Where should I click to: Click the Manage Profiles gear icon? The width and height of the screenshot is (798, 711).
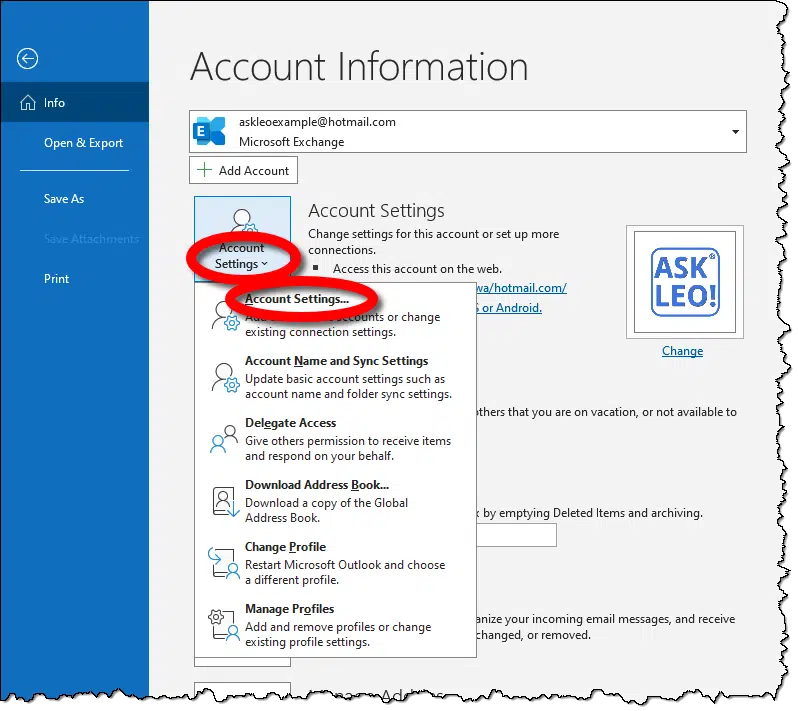tap(223, 624)
